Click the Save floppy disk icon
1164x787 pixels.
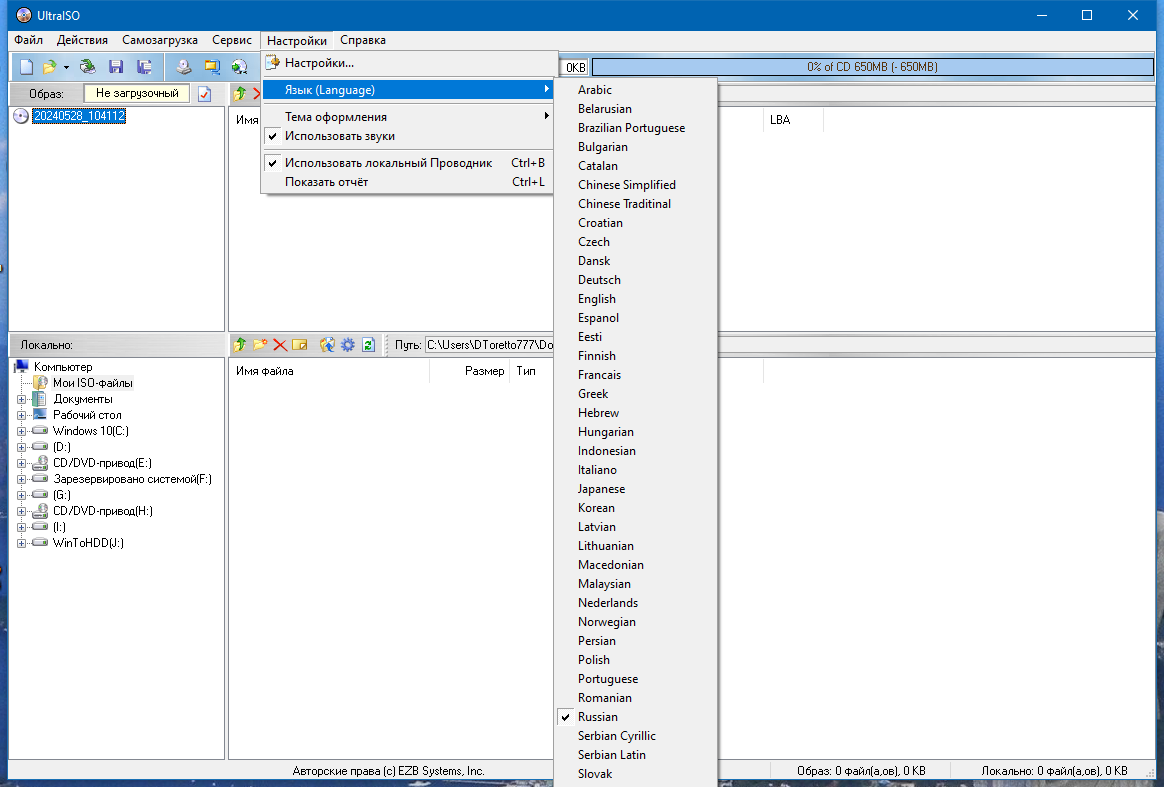click(x=116, y=68)
